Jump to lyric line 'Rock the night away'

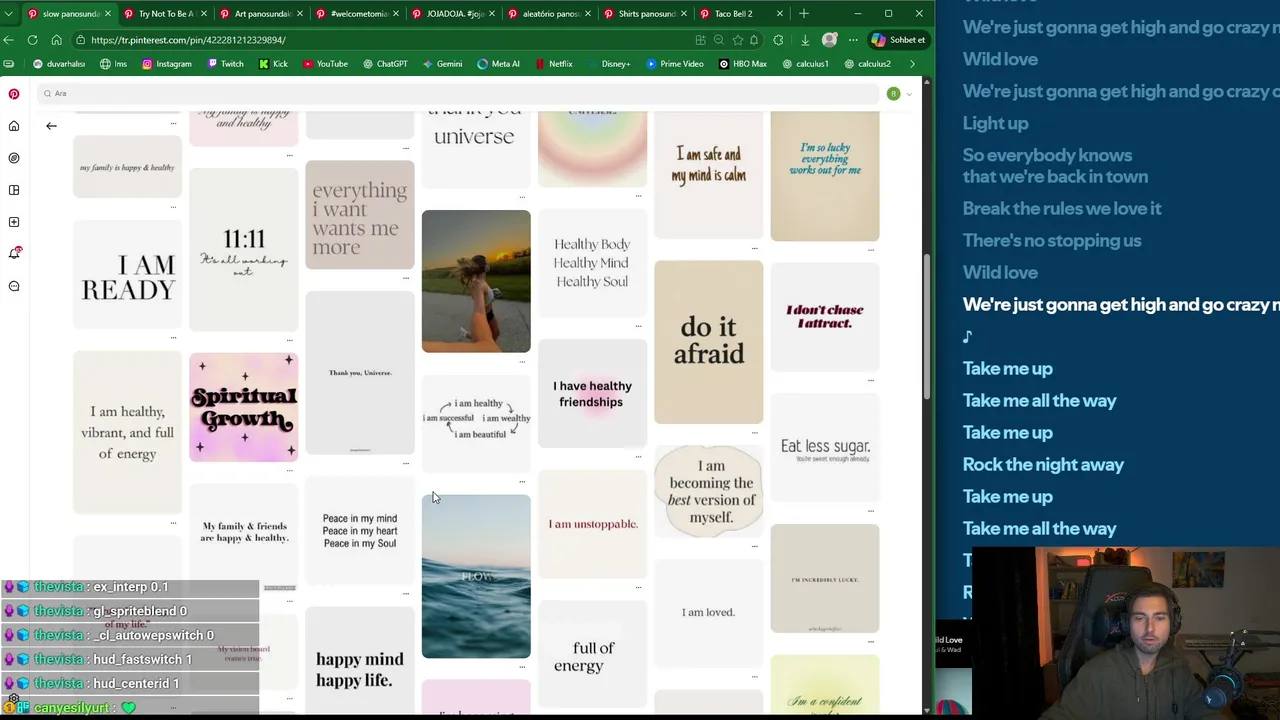tap(1043, 464)
